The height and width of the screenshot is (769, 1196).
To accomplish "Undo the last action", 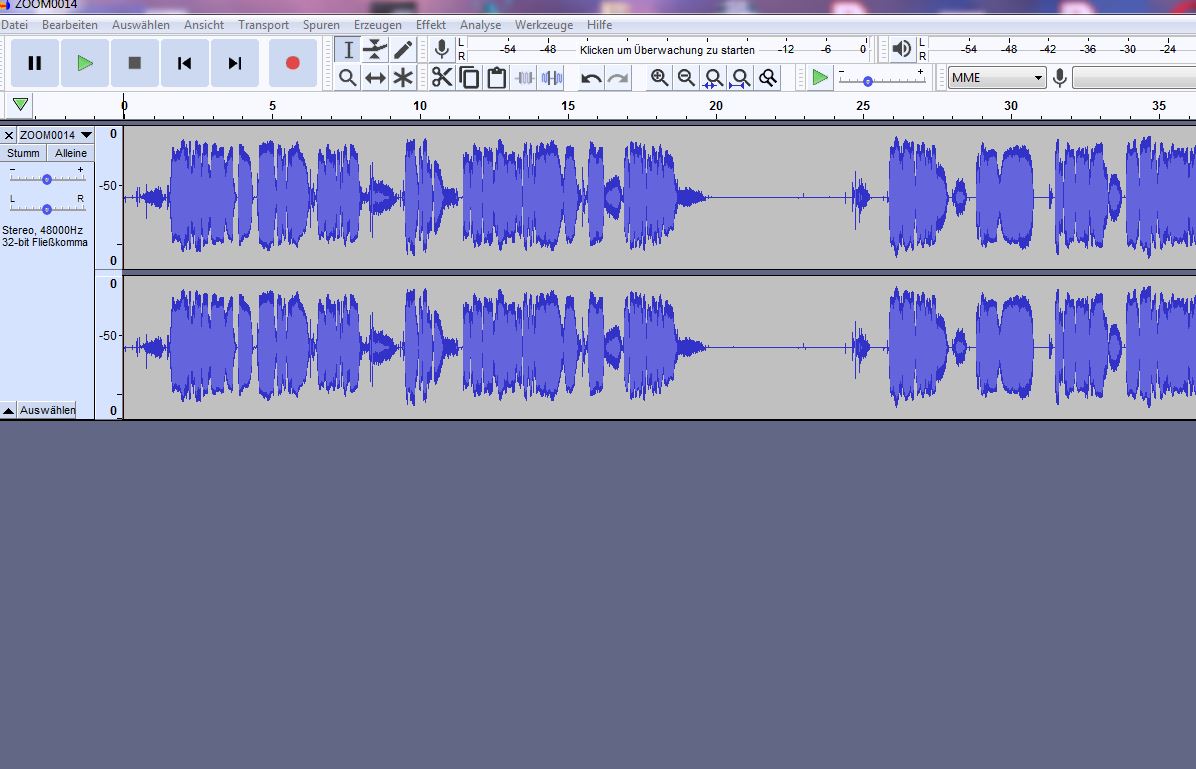I will 591,78.
